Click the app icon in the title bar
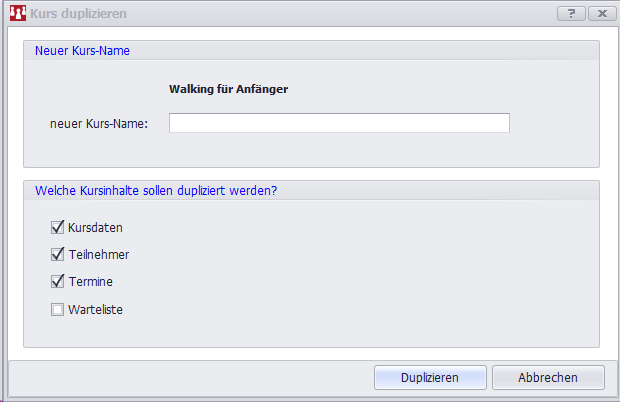The image size is (620, 402). tap(16, 14)
